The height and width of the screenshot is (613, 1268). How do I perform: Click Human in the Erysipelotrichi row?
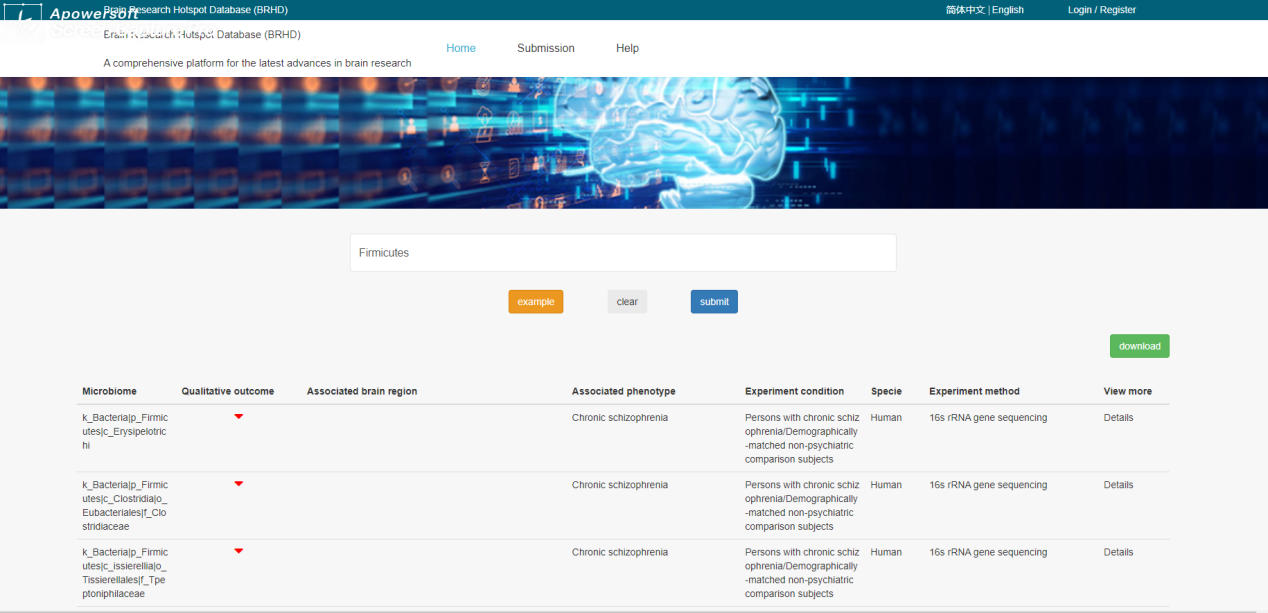coord(886,418)
